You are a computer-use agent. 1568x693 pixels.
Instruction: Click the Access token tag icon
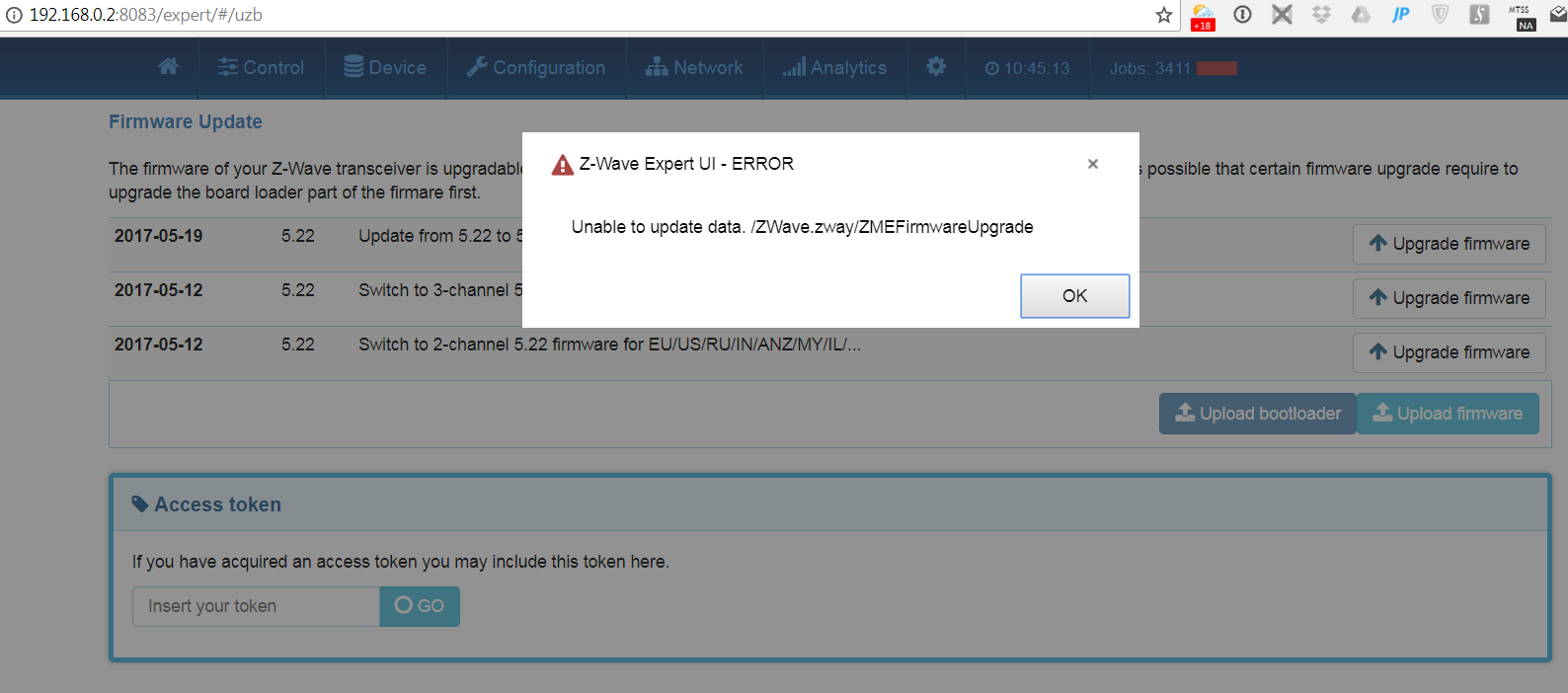[140, 504]
